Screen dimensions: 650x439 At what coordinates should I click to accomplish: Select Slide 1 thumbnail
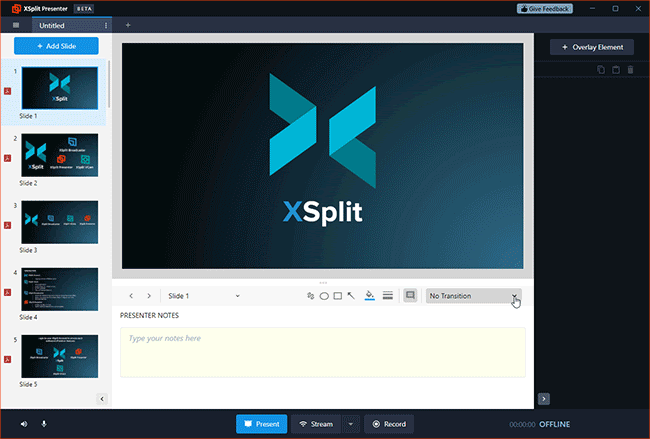coord(60,88)
